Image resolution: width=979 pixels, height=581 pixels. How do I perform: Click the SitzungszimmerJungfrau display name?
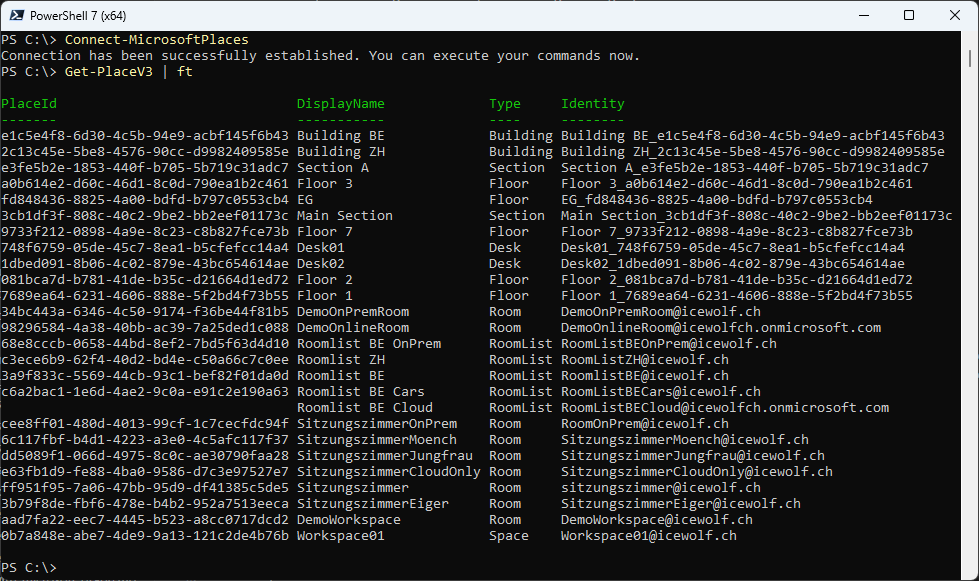(x=385, y=456)
